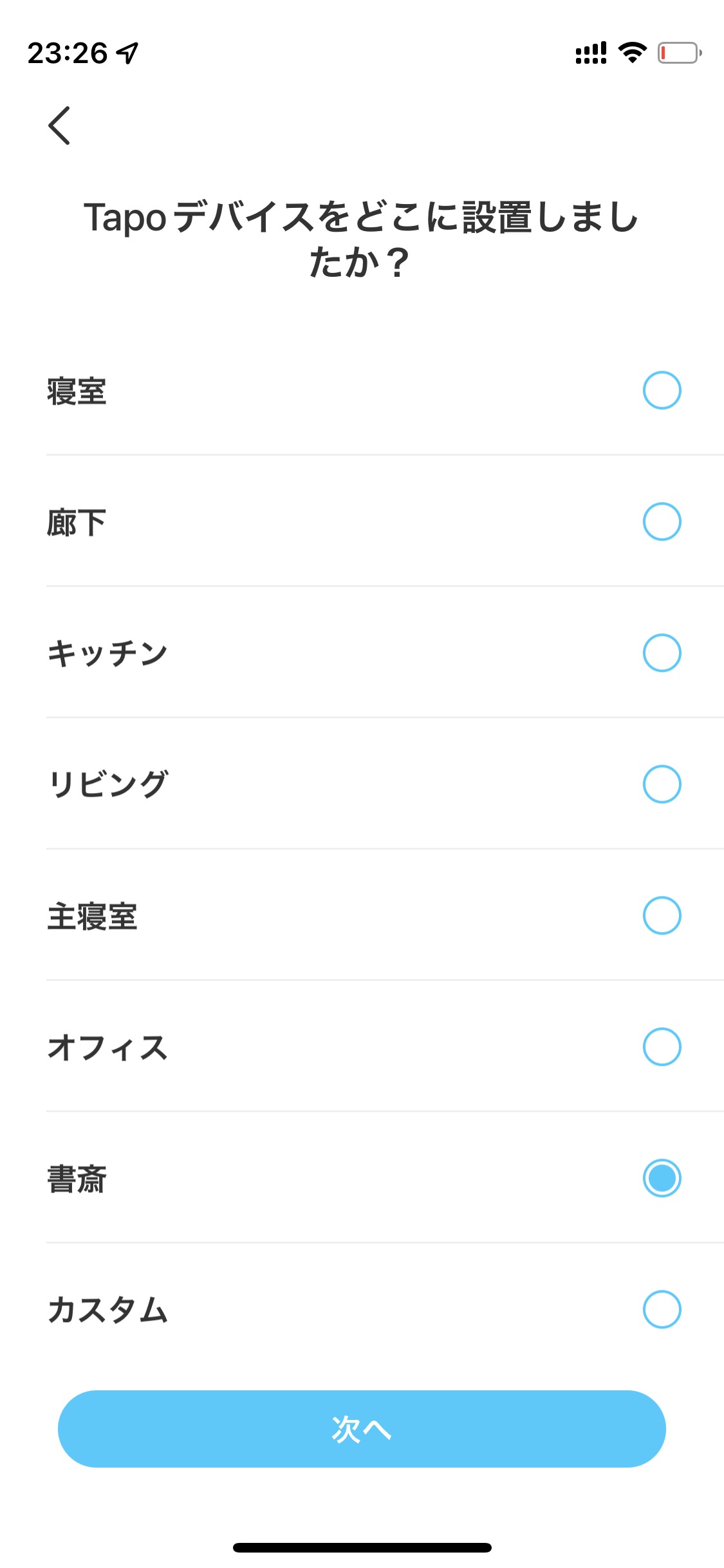Select the オフィス radio button
Image resolution: width=724 pixels, height=1568 pixels.
pos(662,1047)
